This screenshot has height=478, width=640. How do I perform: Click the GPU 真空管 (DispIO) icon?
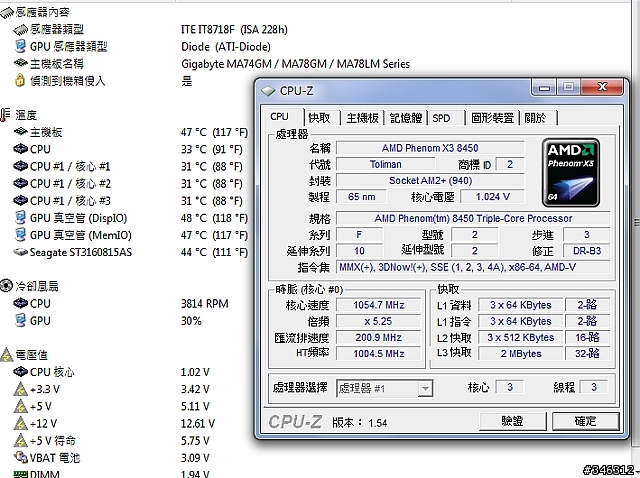pos(20,218)
